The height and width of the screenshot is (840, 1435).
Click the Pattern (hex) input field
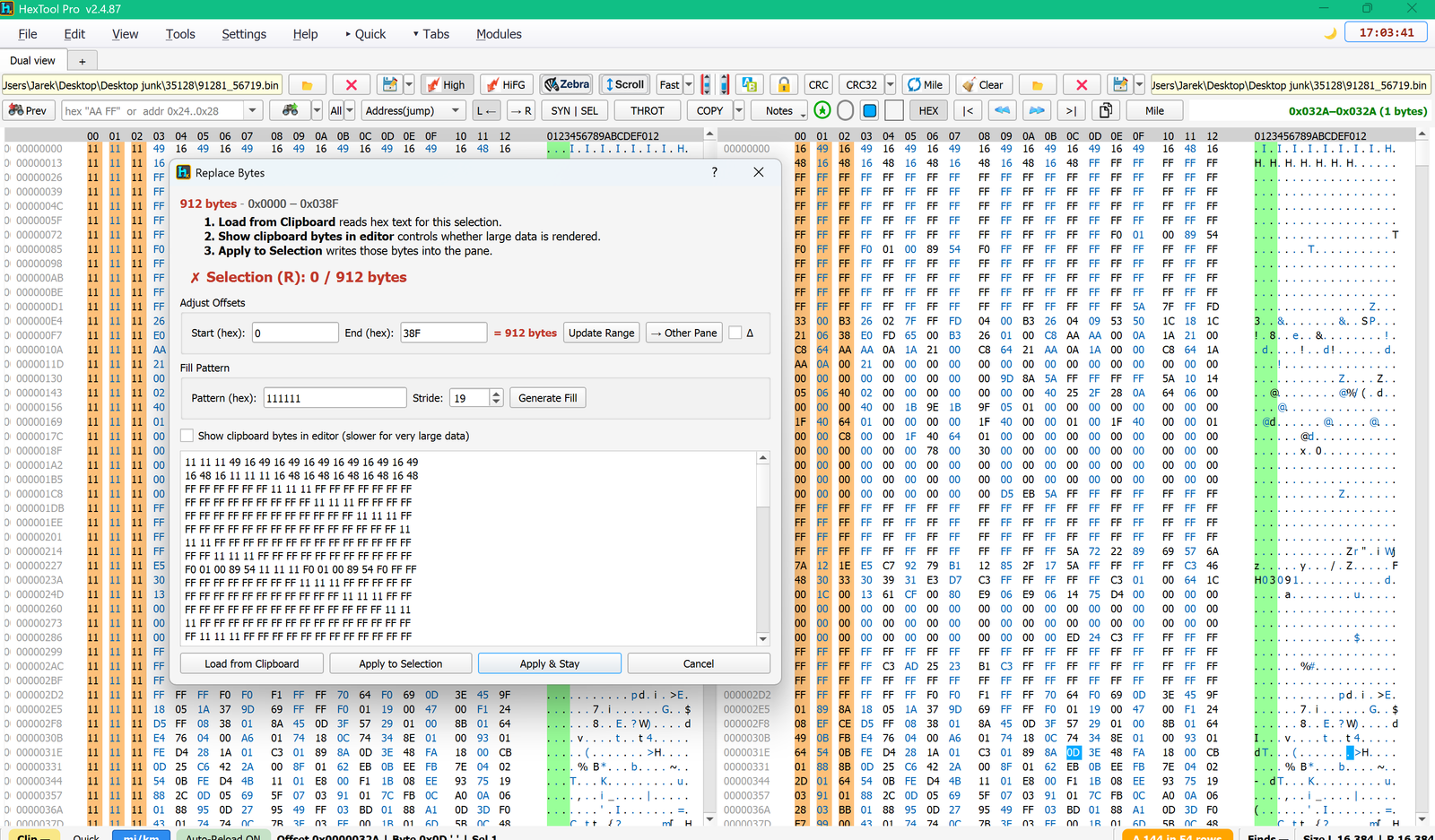click(x=335, y=398)
